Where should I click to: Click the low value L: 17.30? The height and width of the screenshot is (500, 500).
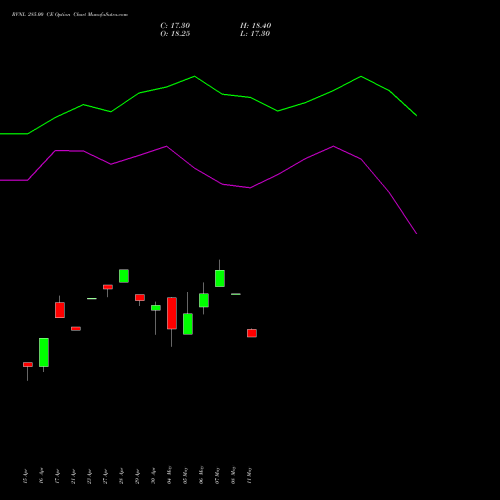tap(255, 34)
